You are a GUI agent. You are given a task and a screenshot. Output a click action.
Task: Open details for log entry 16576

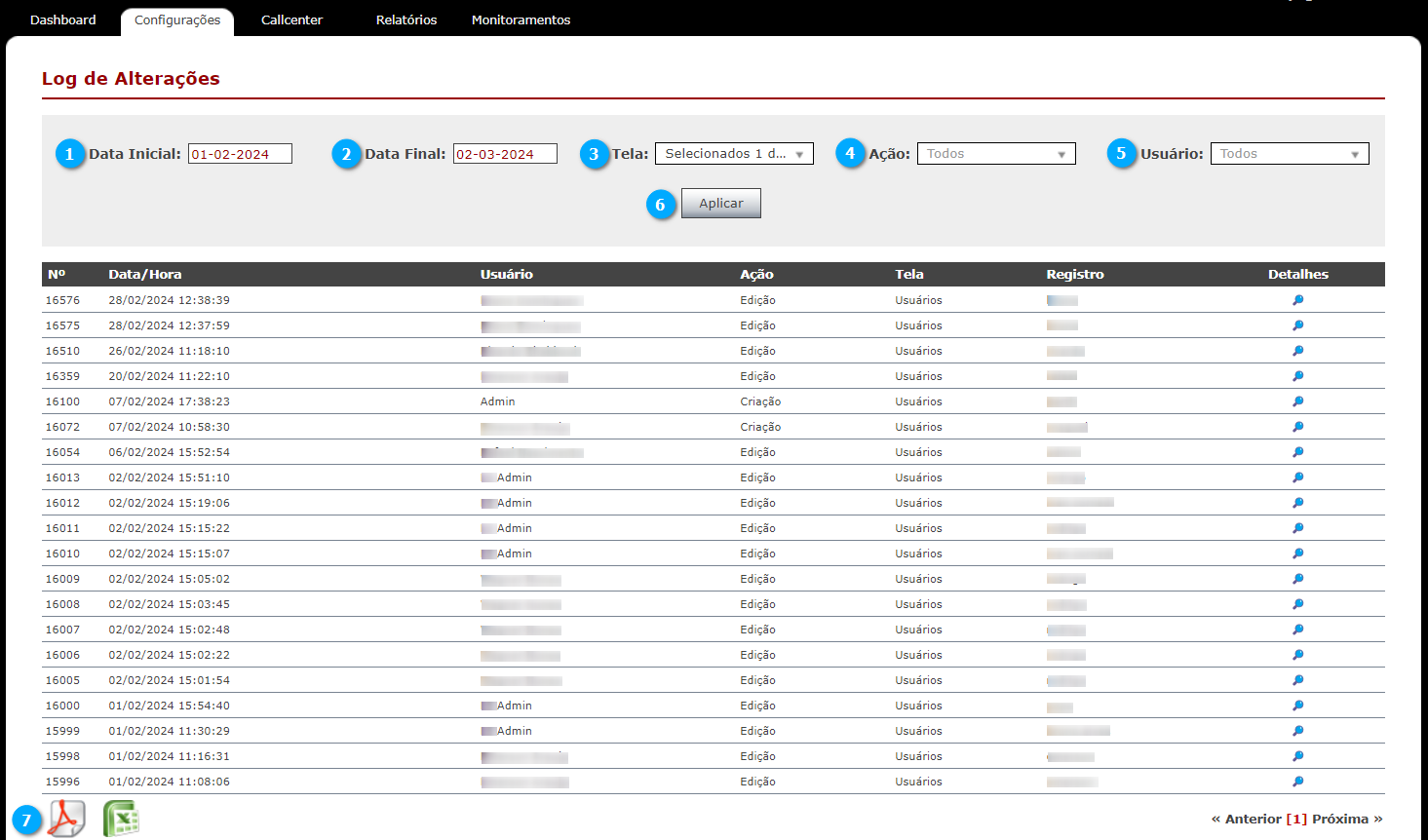[x=1297, y=300]
